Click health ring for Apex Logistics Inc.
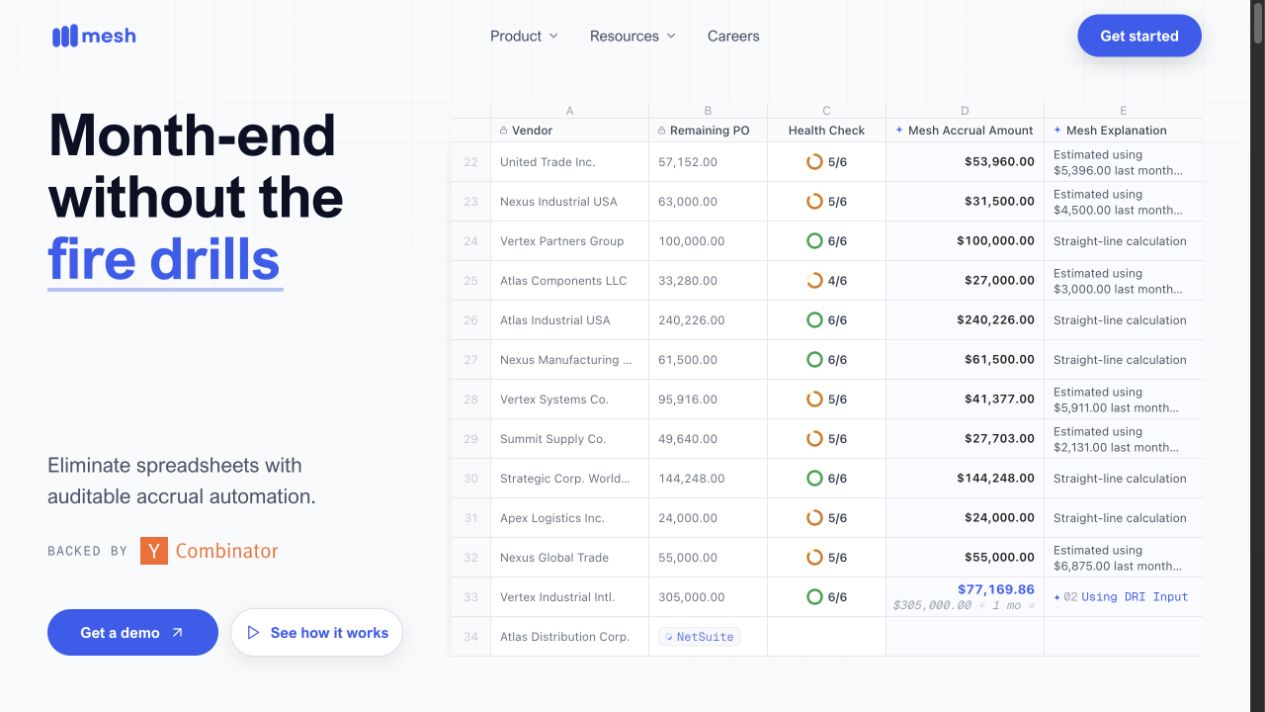Viewport: 1265px width, 712px height. click(x=814, y=518)
